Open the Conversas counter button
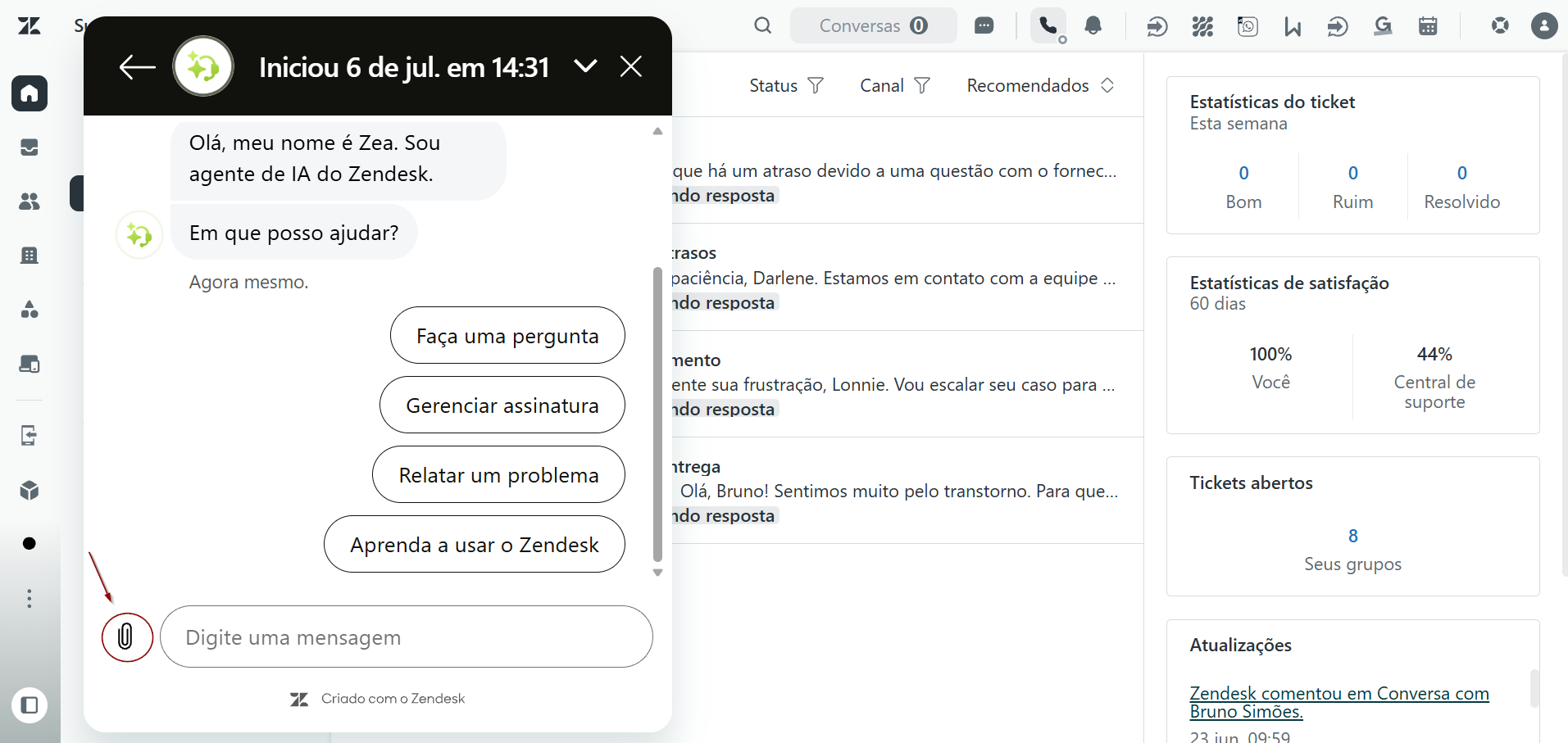The height and width of the screenshot is (743, 1568). click(874, 25)
